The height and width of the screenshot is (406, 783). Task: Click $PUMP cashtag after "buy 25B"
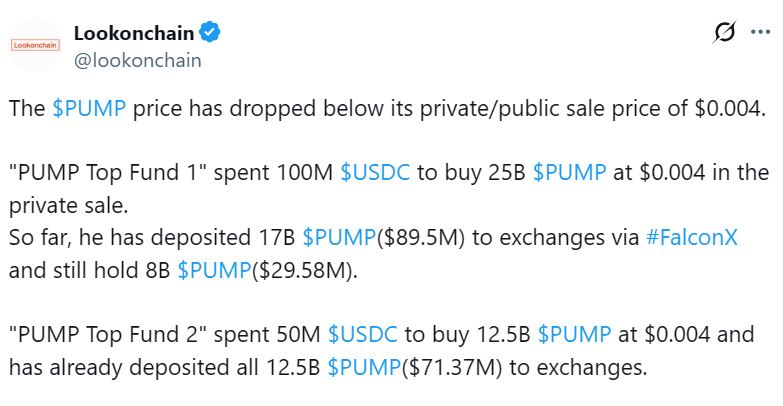[x=569, y=171]
